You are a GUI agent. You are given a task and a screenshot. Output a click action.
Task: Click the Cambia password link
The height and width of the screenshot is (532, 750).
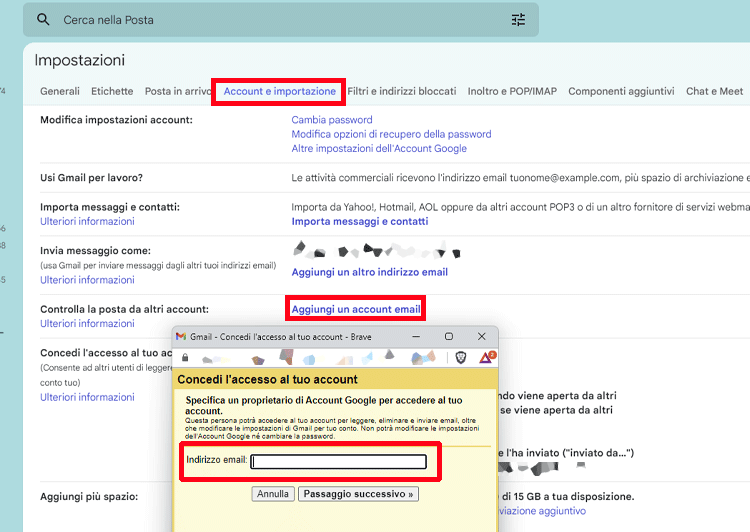point(332,120)
